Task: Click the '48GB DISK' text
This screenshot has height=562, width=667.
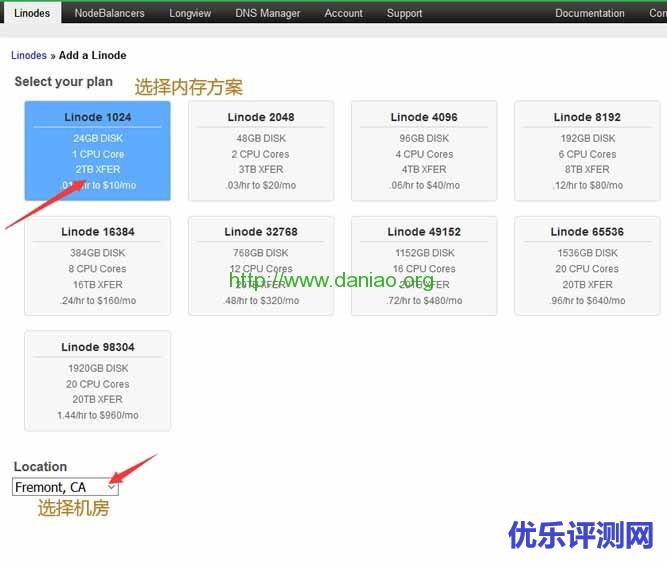Action: (261, 138)
